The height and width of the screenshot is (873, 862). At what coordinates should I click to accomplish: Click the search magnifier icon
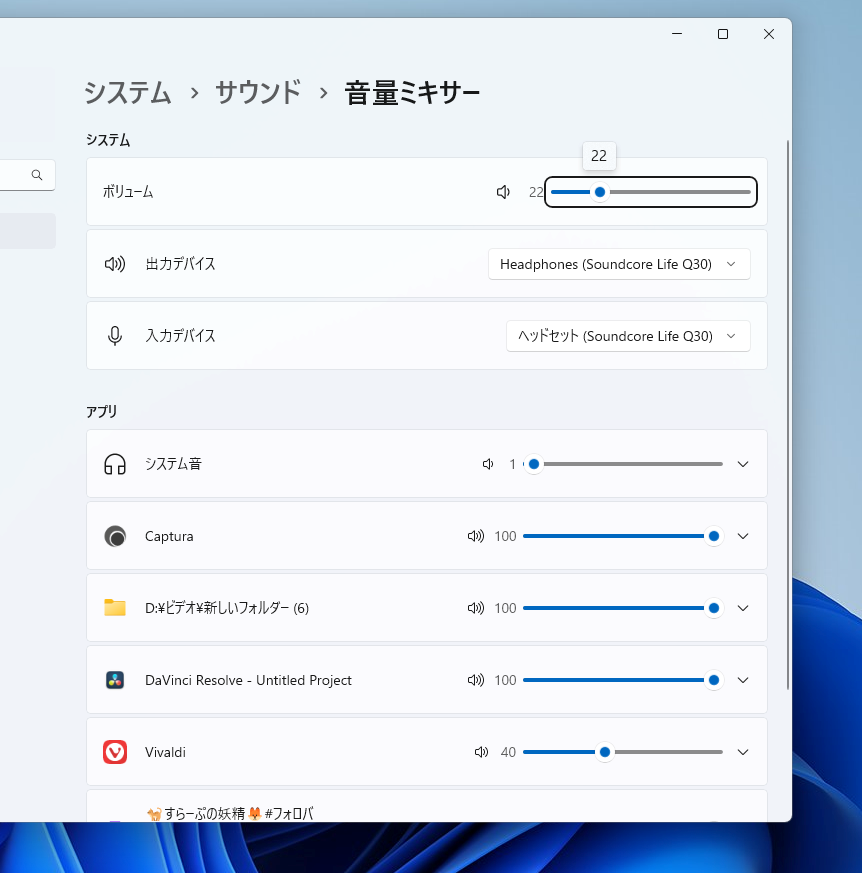point(37,175)
